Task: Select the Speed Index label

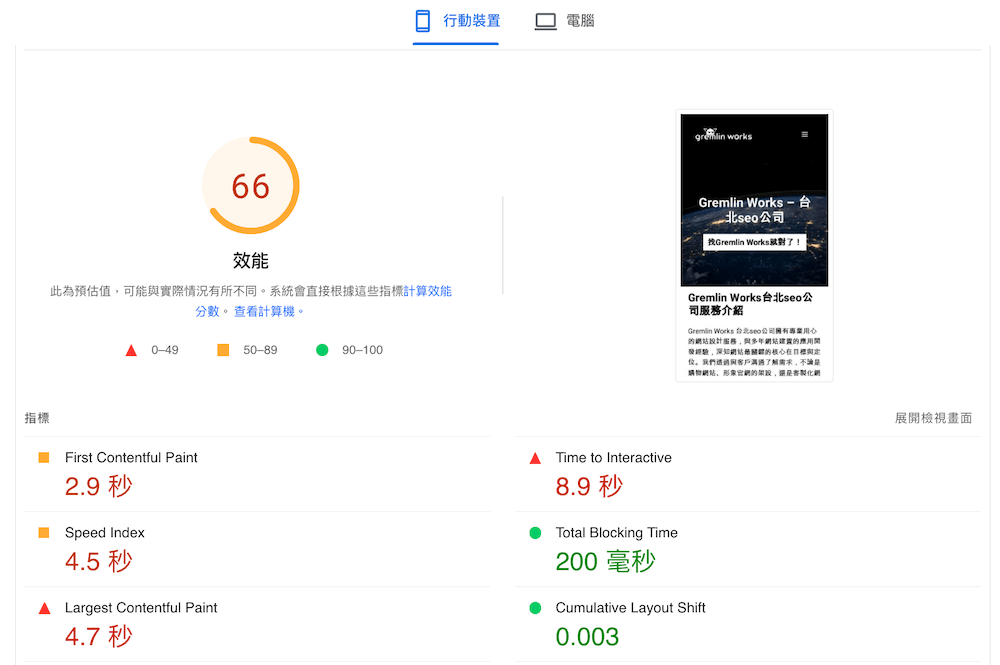Action: (x=105, y=533)
